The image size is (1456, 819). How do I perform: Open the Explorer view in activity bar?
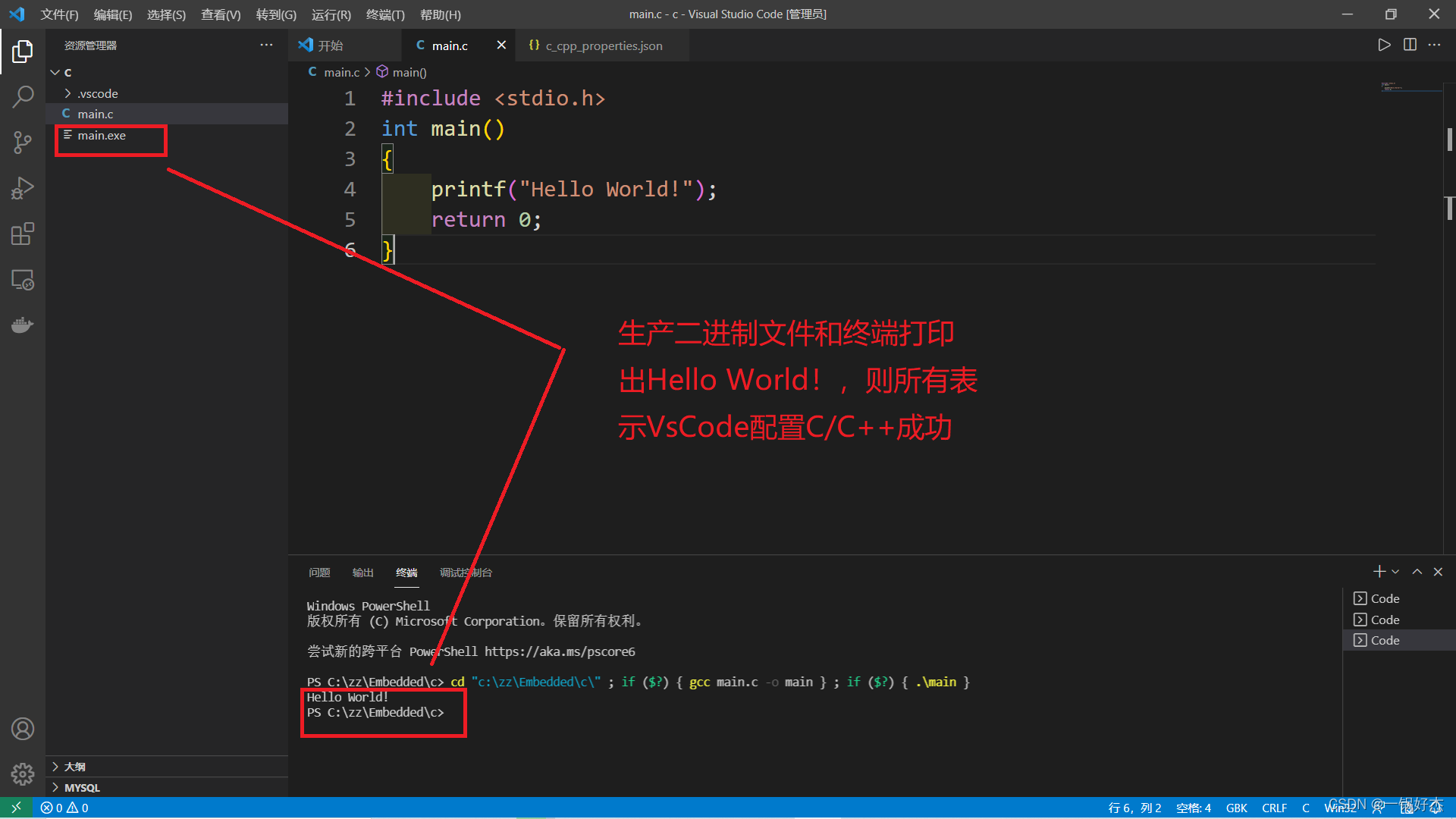pos(23,52)
